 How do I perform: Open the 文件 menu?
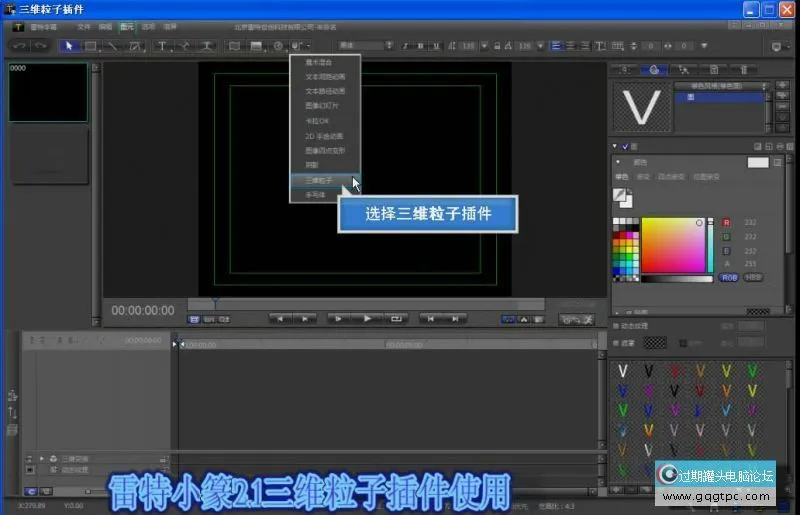(84, 27)
